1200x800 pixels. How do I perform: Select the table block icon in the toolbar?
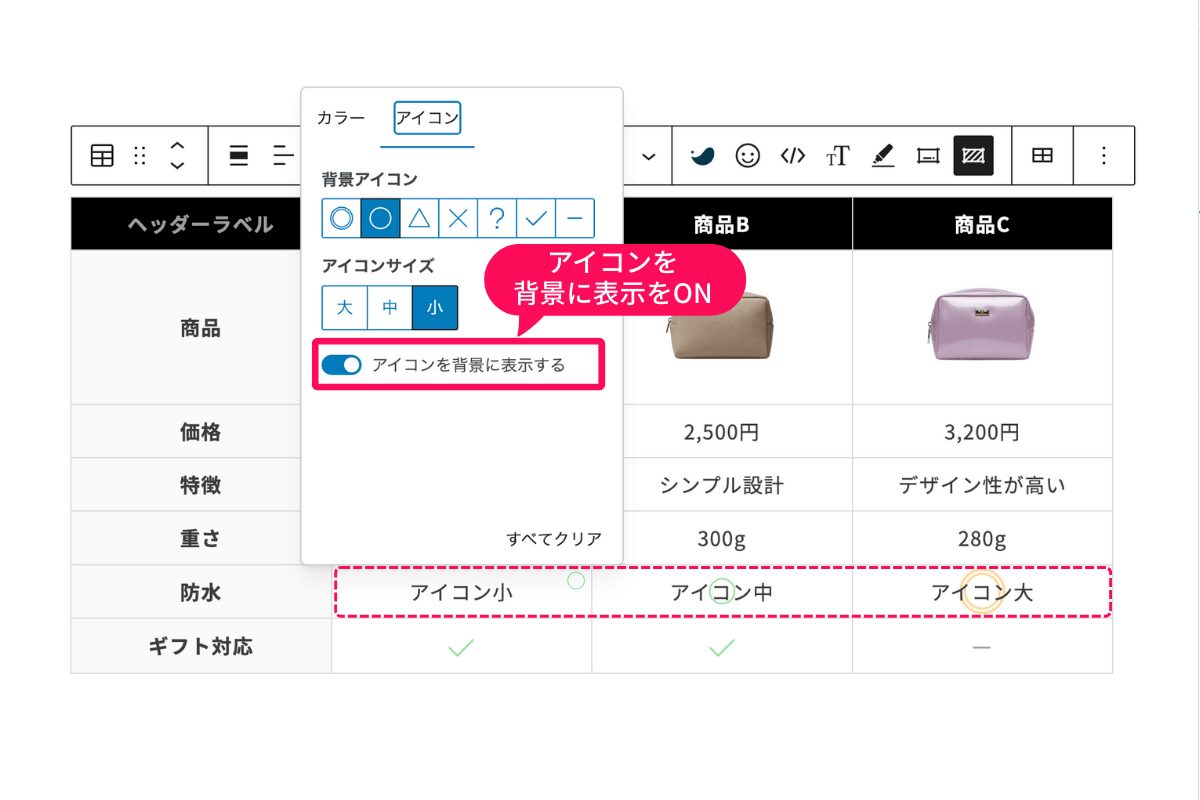[x=102, y=156]
